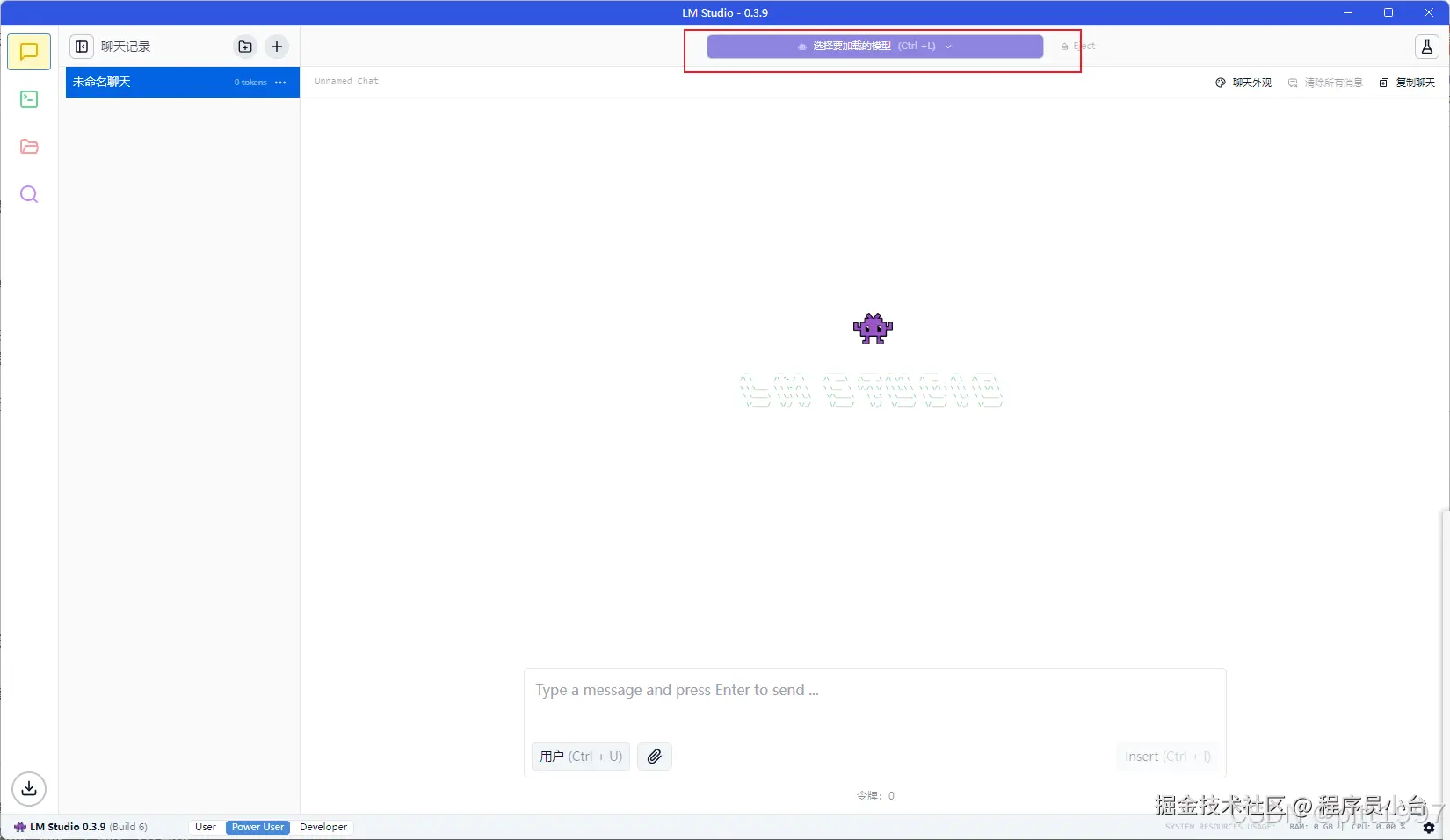Start a new chat with the plus icon
This screenshot has width=1450, height=840.
[x=277, y=47]
